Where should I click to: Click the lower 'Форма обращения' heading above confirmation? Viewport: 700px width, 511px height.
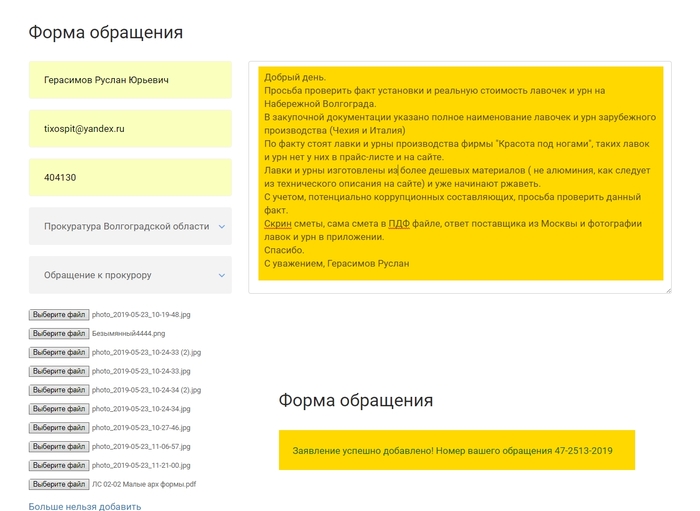356,400
